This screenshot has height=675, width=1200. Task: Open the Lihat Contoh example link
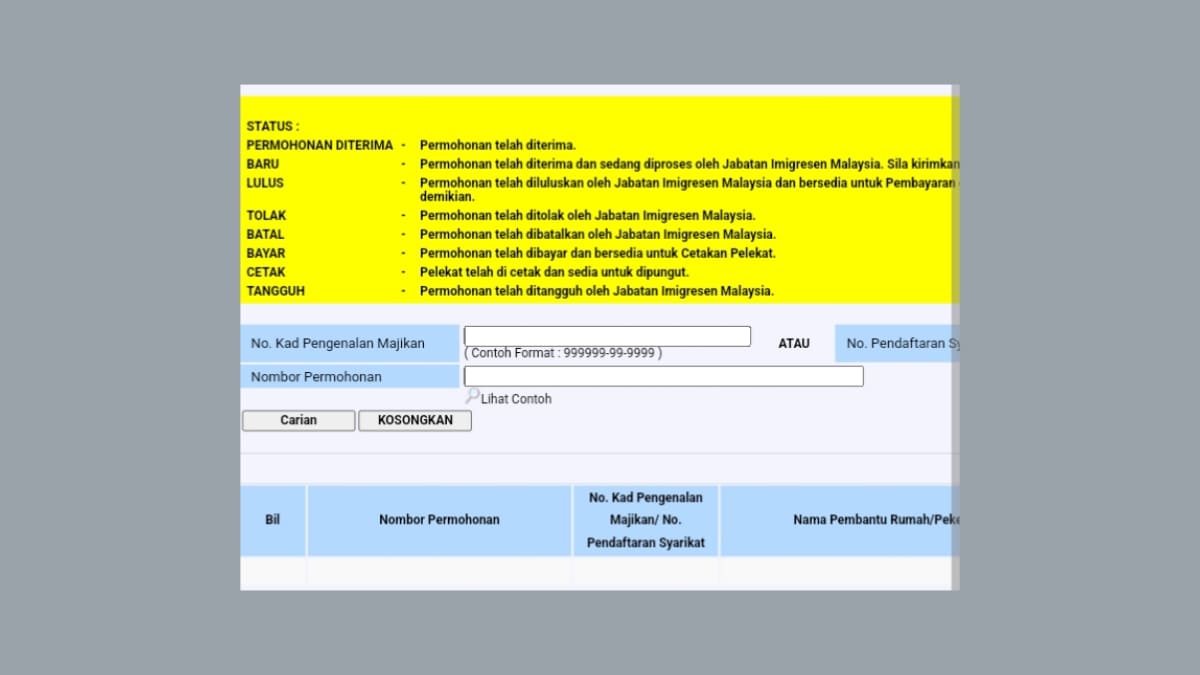point(516,399)
